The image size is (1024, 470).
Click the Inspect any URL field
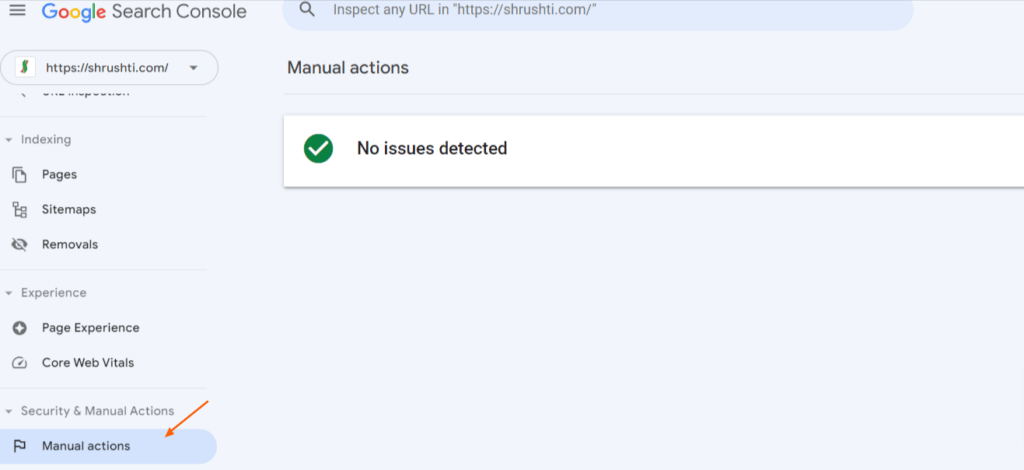(x=598, y=12)
